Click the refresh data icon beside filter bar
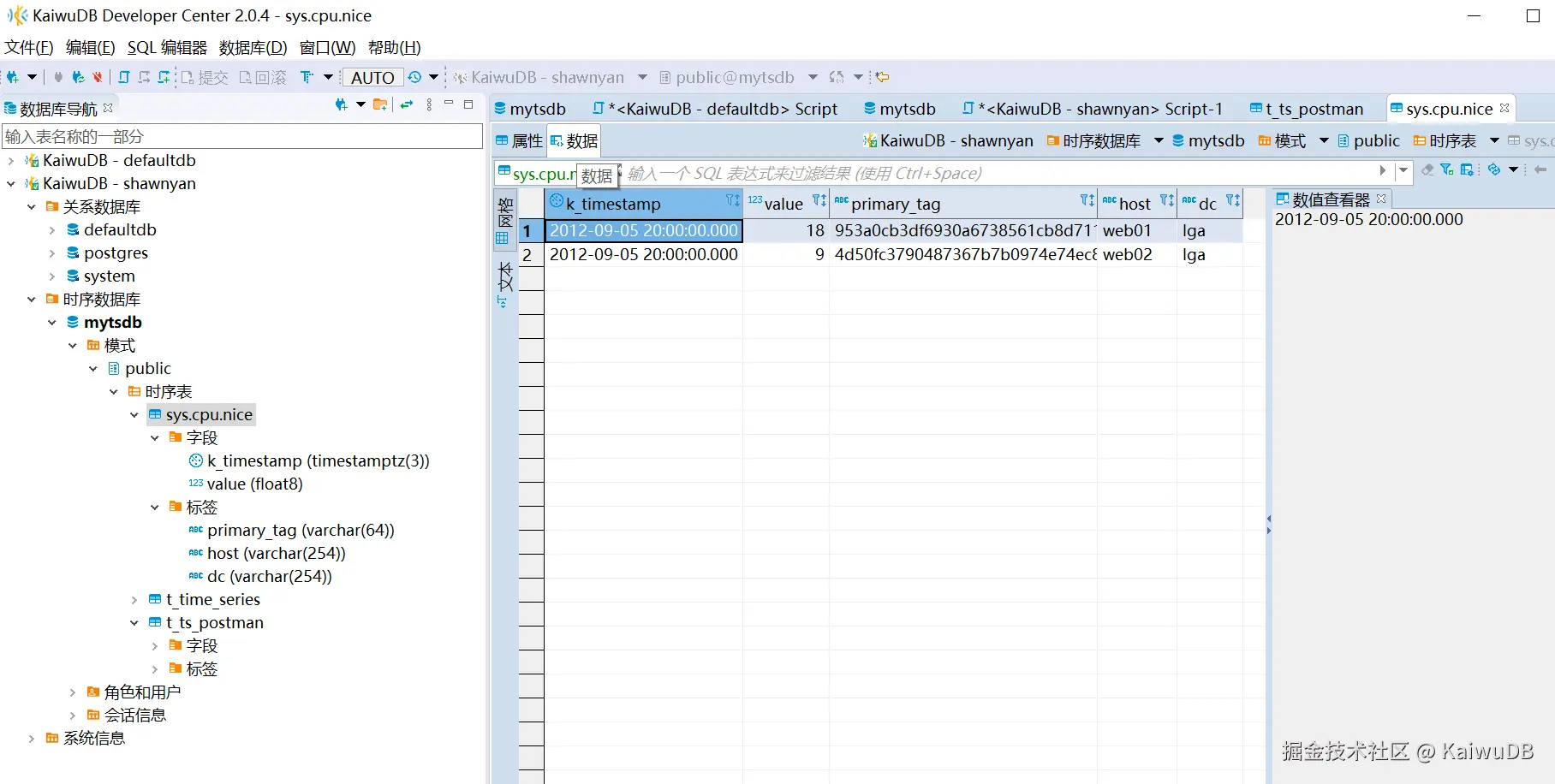Screen dimensions: 1555x784 click(1494, 169)
